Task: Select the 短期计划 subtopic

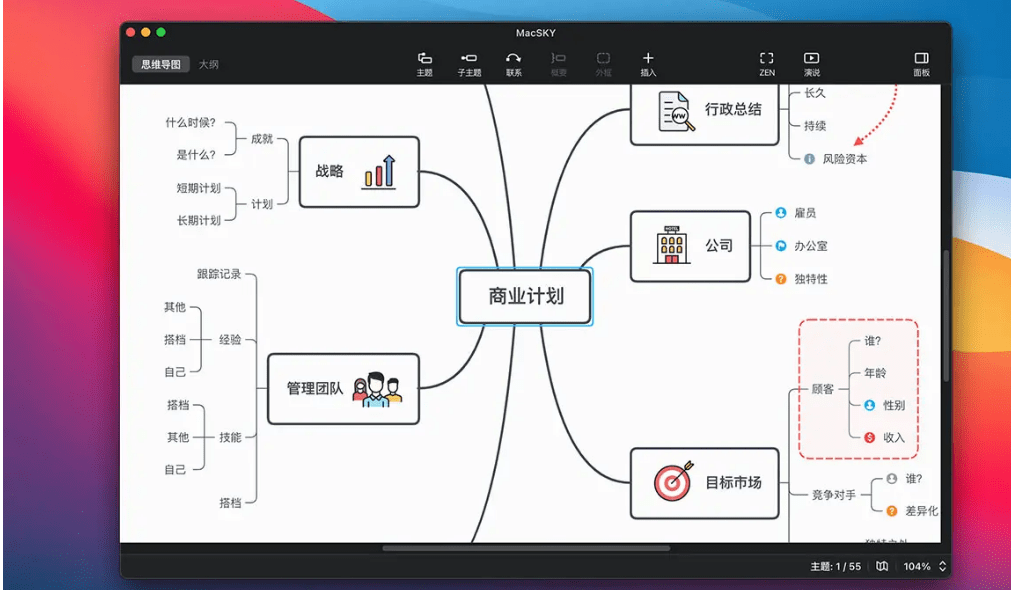Action: [x=199, y=188]
